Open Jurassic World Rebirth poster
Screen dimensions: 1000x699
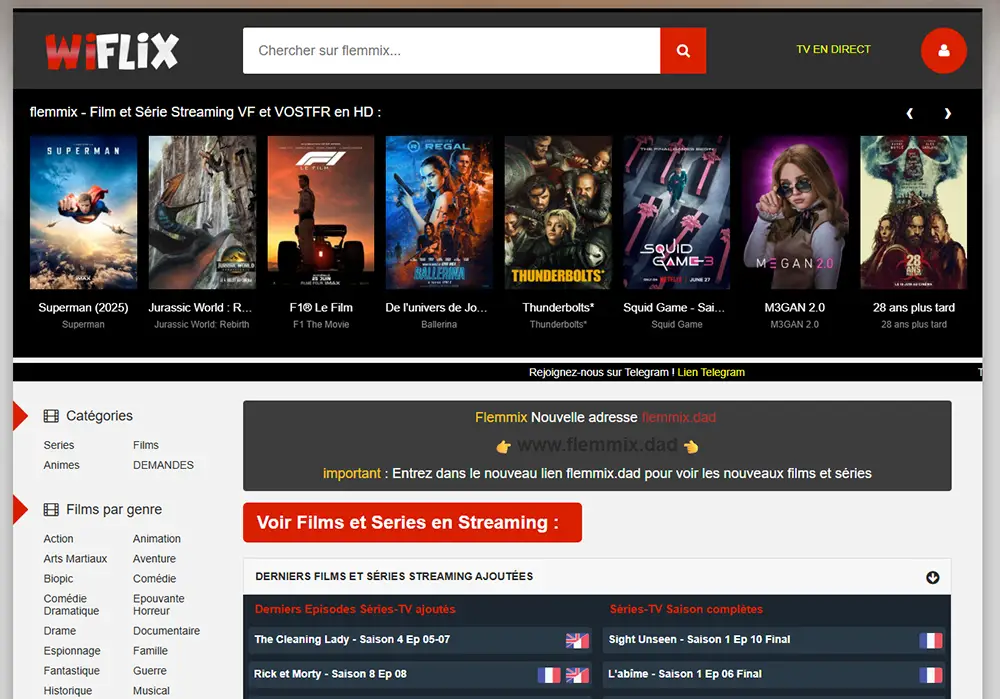pos(202,212)
